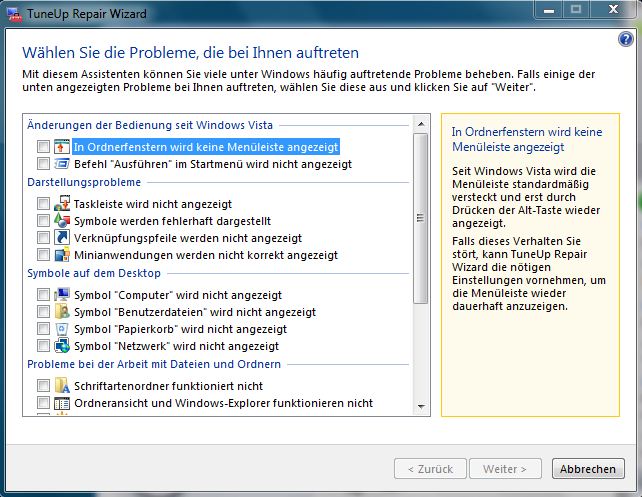Tick the 'Schriftartenordner funktioniert nicht' checkbox
The height and width of the screenshot is (497, 642).
click(43, 386)
